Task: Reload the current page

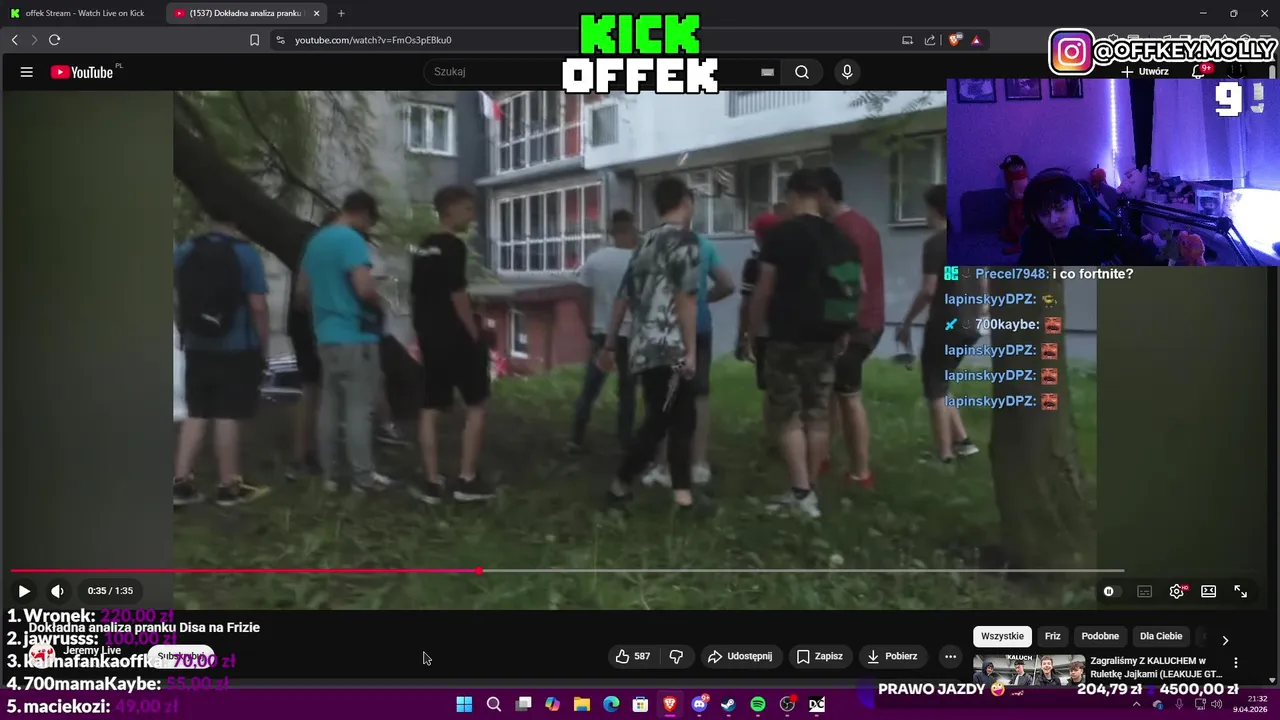Action: (x=54, y=40)
